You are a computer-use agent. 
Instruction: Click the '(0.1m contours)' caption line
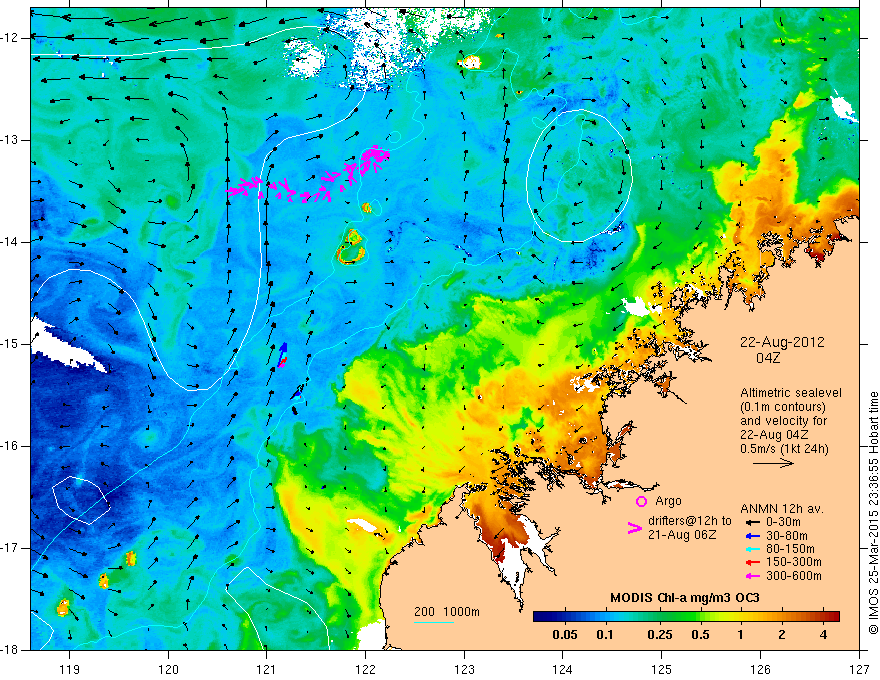(783, 407)
